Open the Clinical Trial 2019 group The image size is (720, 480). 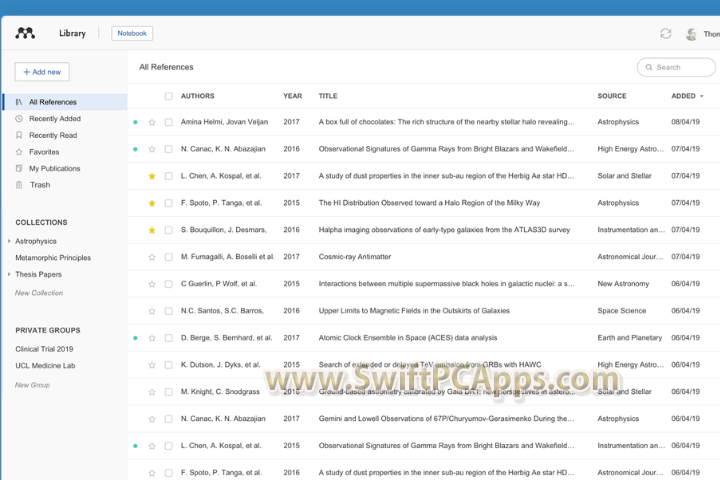pos(44,349)
